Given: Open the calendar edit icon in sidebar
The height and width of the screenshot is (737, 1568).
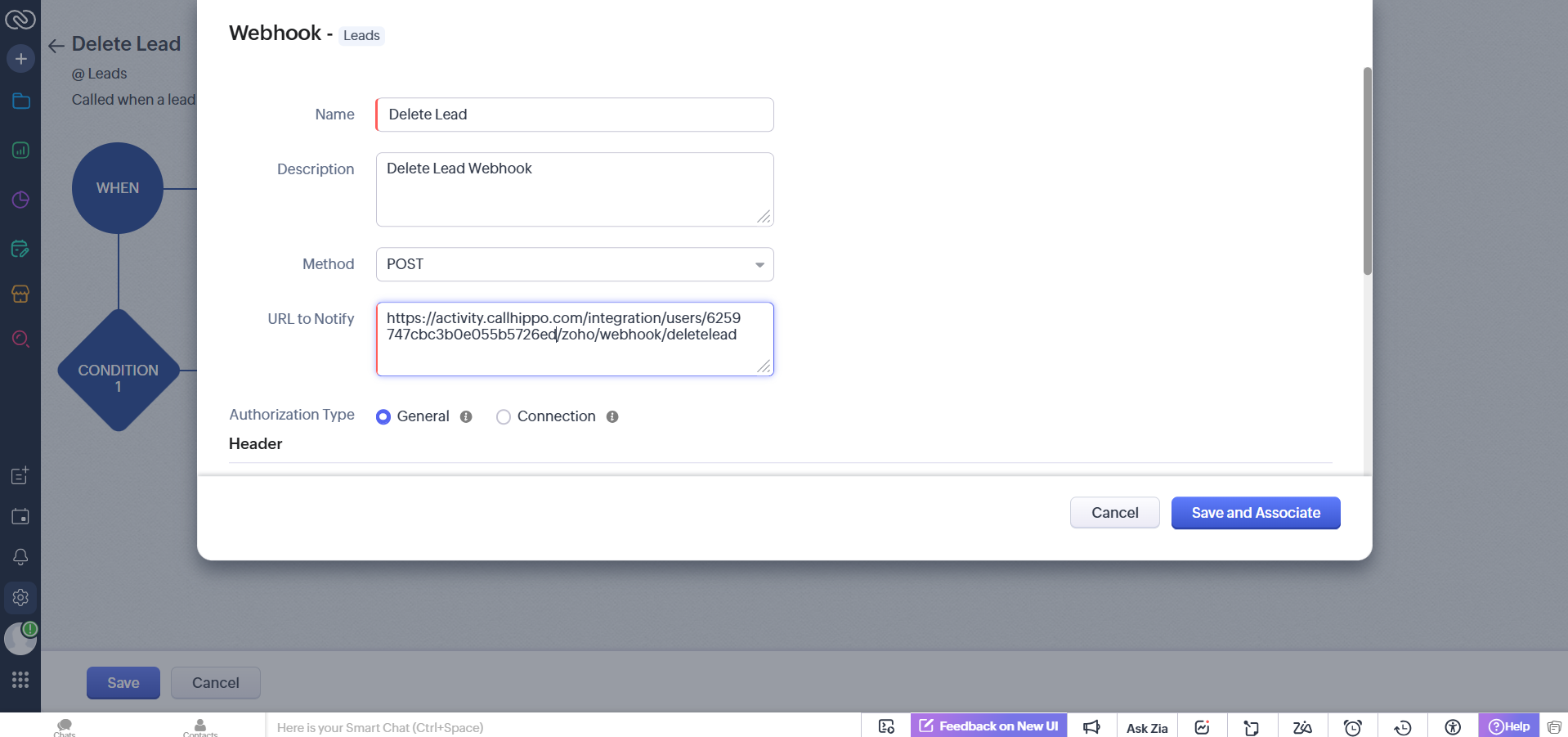Looking at the screenshot, I should (x=20, y=249).
